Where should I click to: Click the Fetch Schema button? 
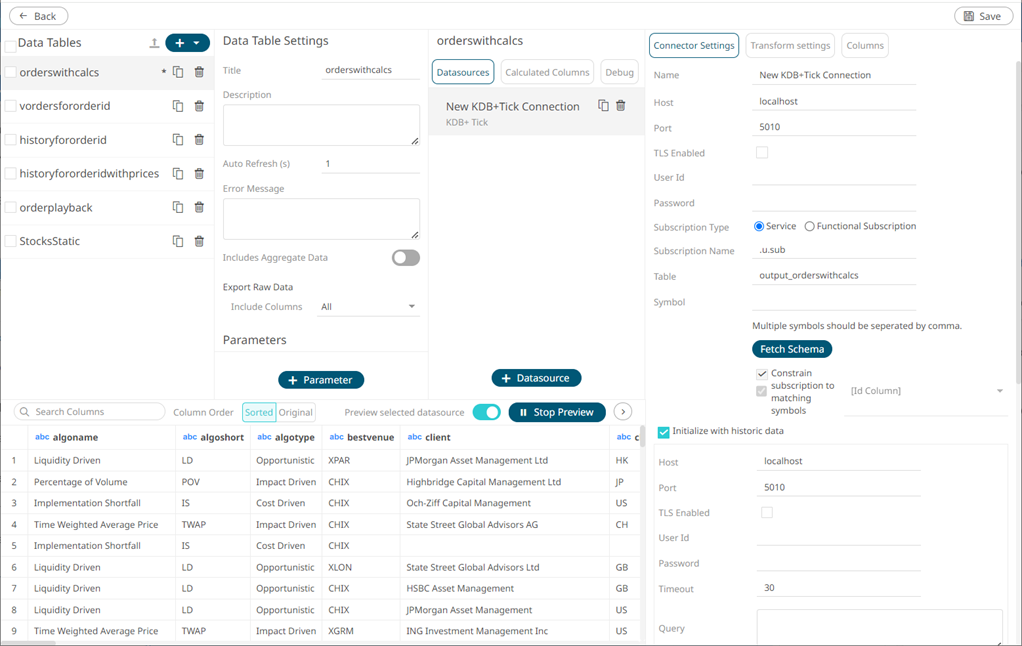point(791,349)
